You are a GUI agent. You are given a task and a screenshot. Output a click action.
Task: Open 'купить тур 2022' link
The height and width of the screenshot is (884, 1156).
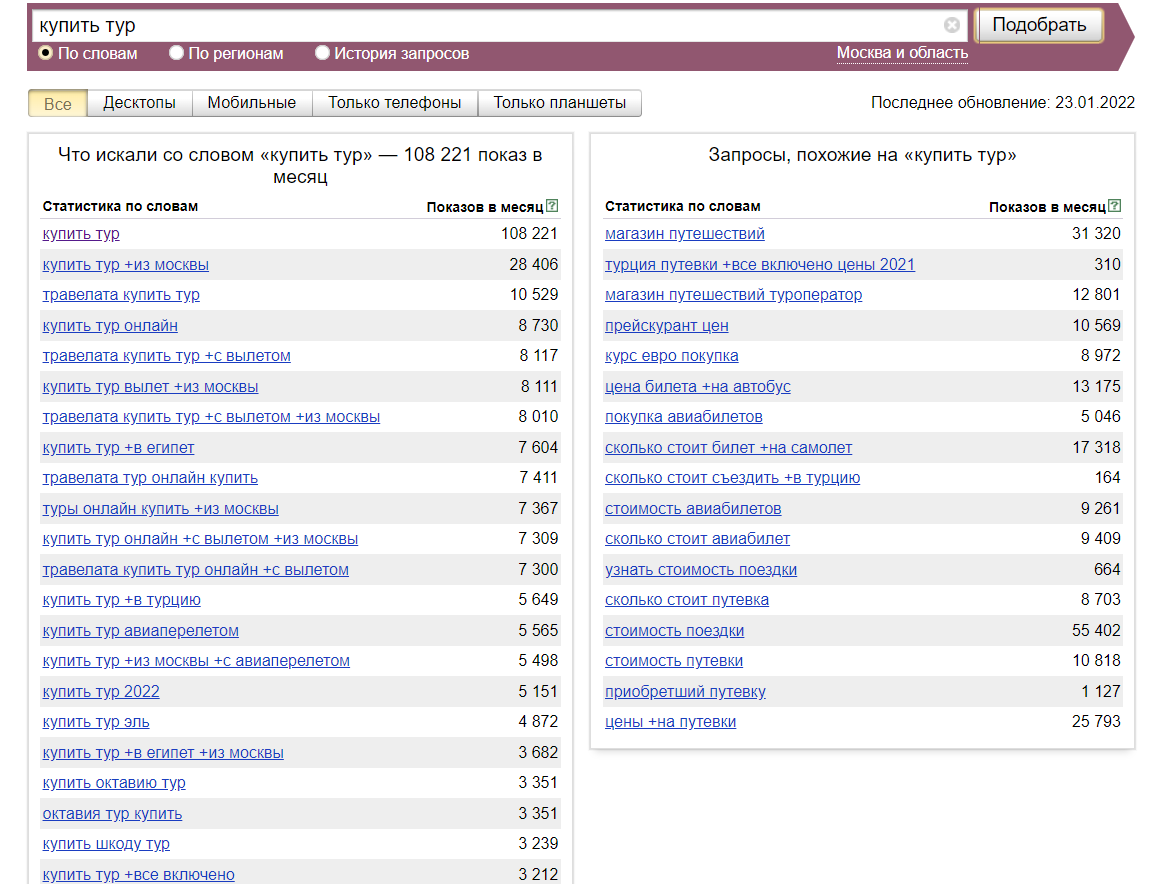coord(101,692)
